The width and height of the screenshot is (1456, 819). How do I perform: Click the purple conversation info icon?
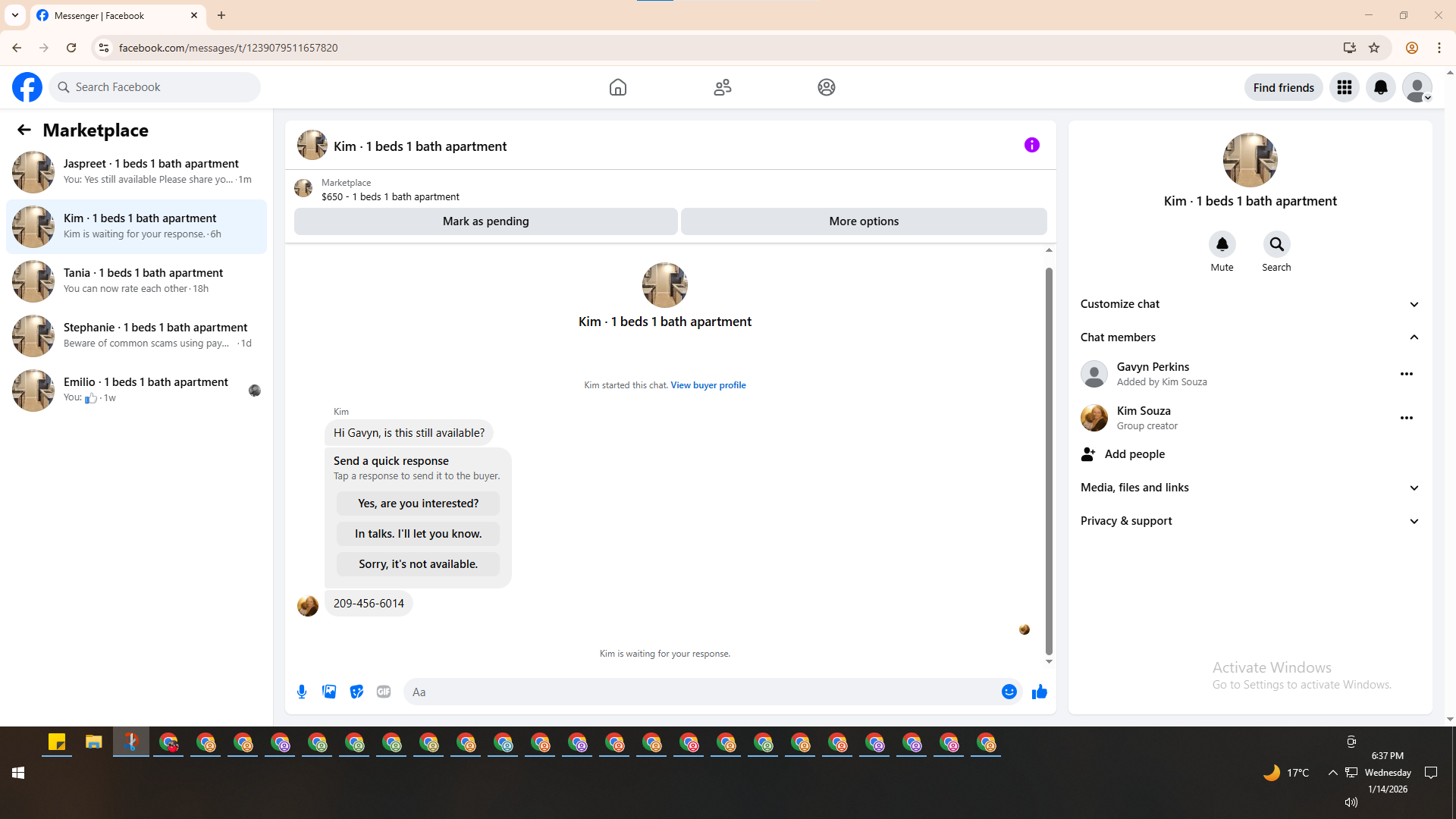click(1031, 145)
